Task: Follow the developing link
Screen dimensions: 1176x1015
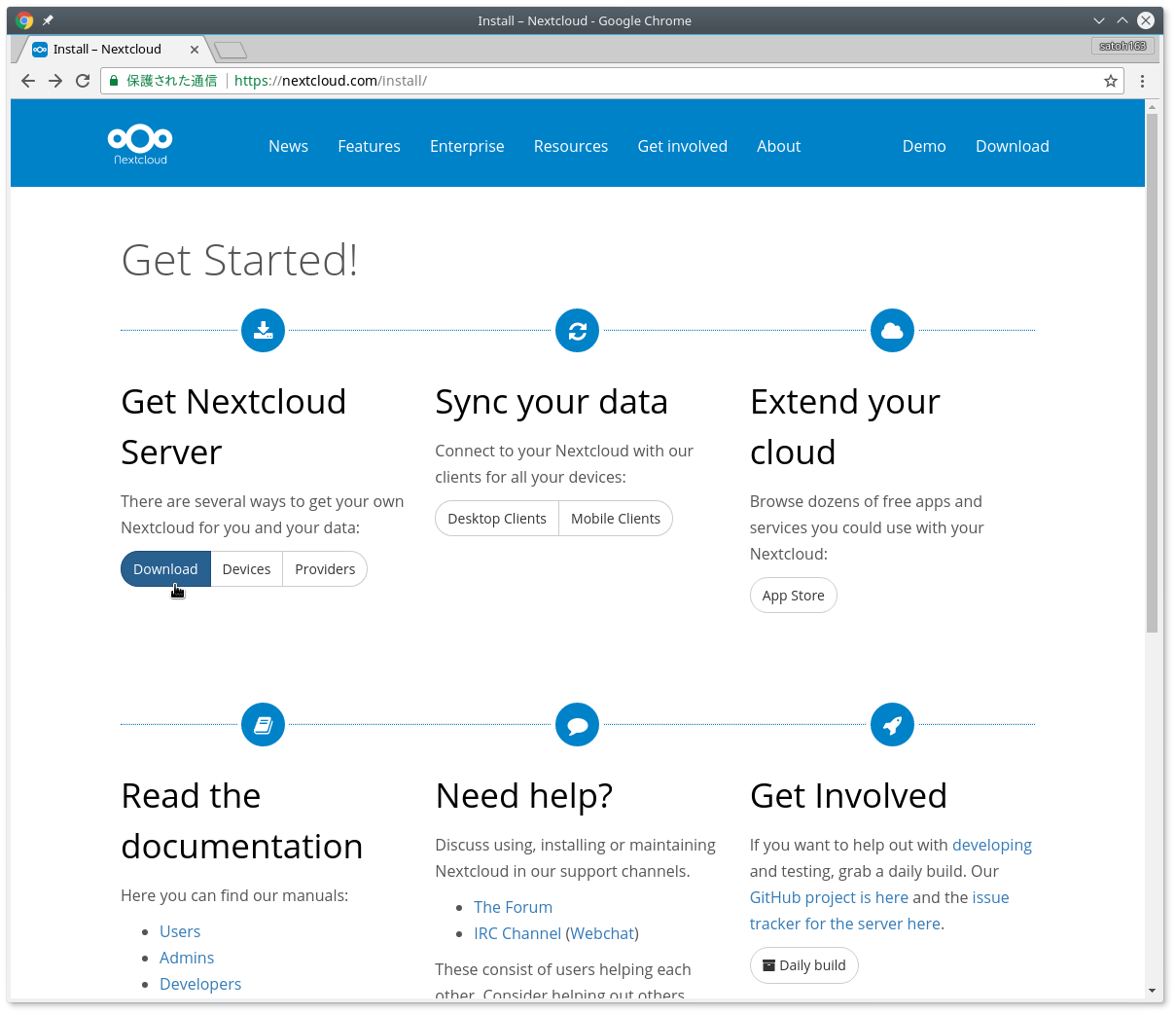Action: point(992,845)
